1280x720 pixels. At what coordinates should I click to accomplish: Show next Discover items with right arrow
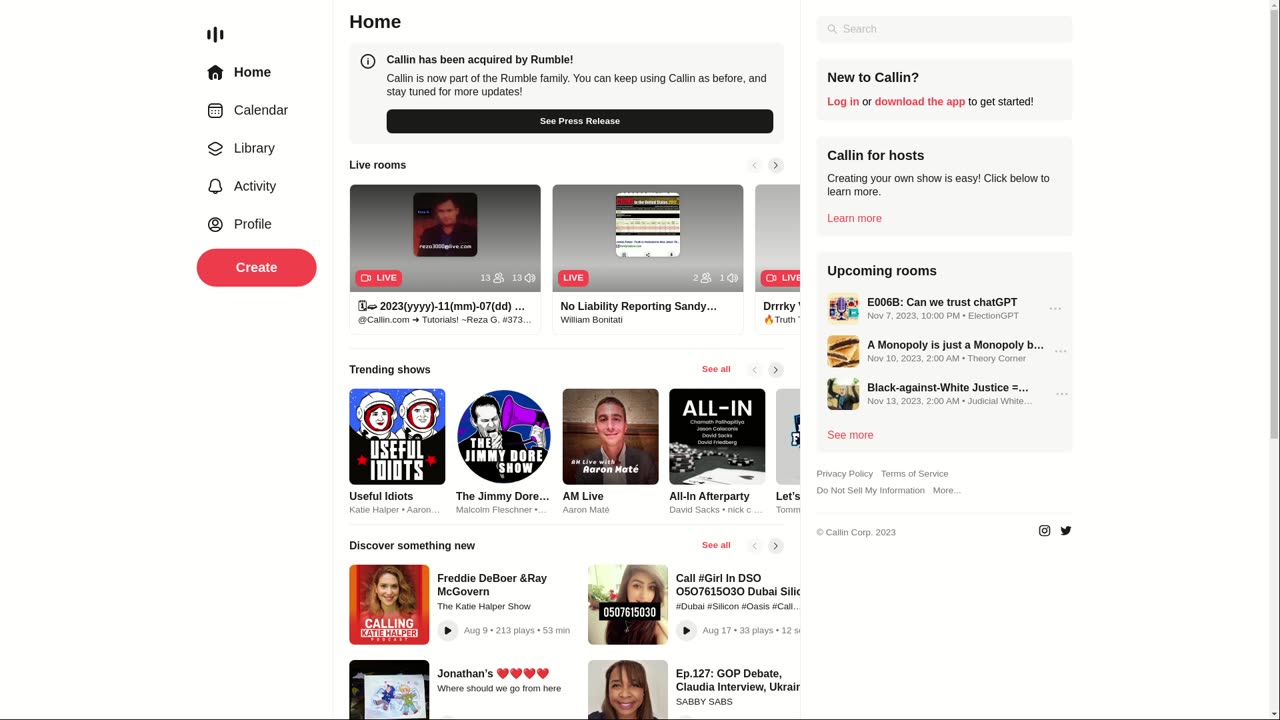click(x=775, y=546)
